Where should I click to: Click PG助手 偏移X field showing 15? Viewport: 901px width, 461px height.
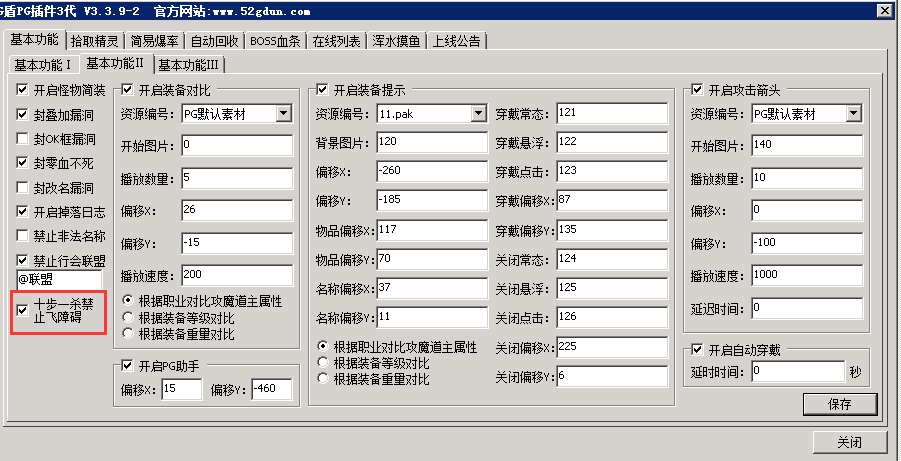pyautogui.click(x=182, y=389)
